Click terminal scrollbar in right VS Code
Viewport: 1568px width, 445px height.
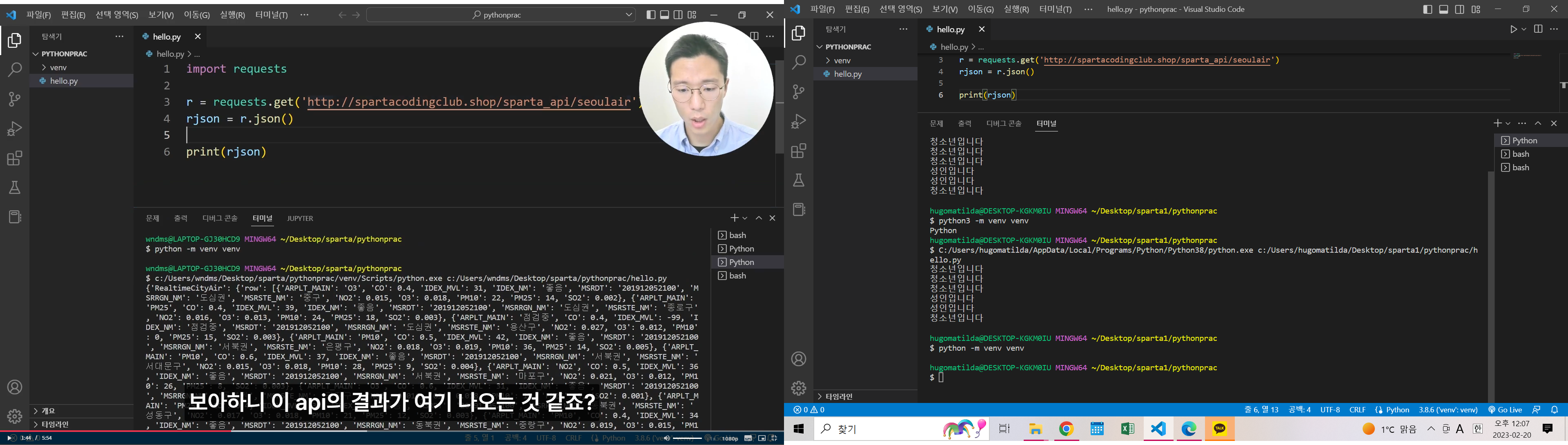1491,286
